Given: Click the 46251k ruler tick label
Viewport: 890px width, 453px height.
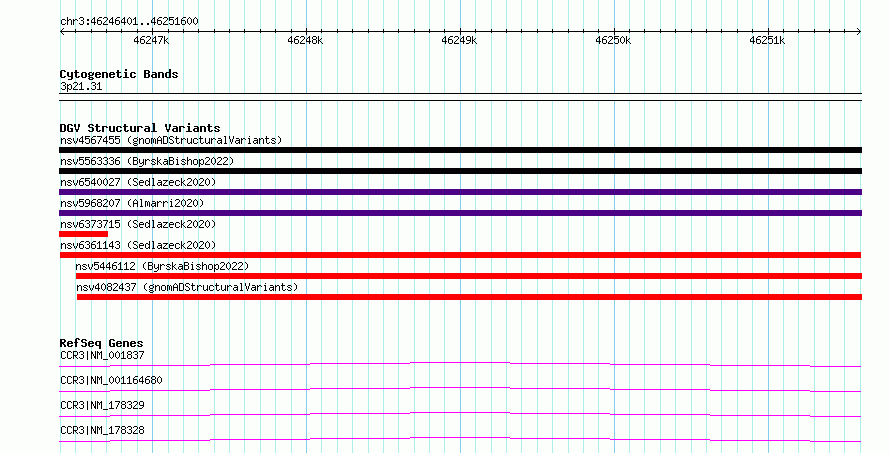Looking at the screenshot, I should (x=767, y=40).
